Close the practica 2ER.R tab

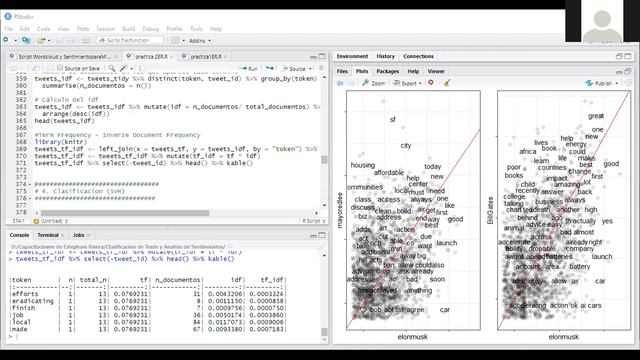point(172,57)
